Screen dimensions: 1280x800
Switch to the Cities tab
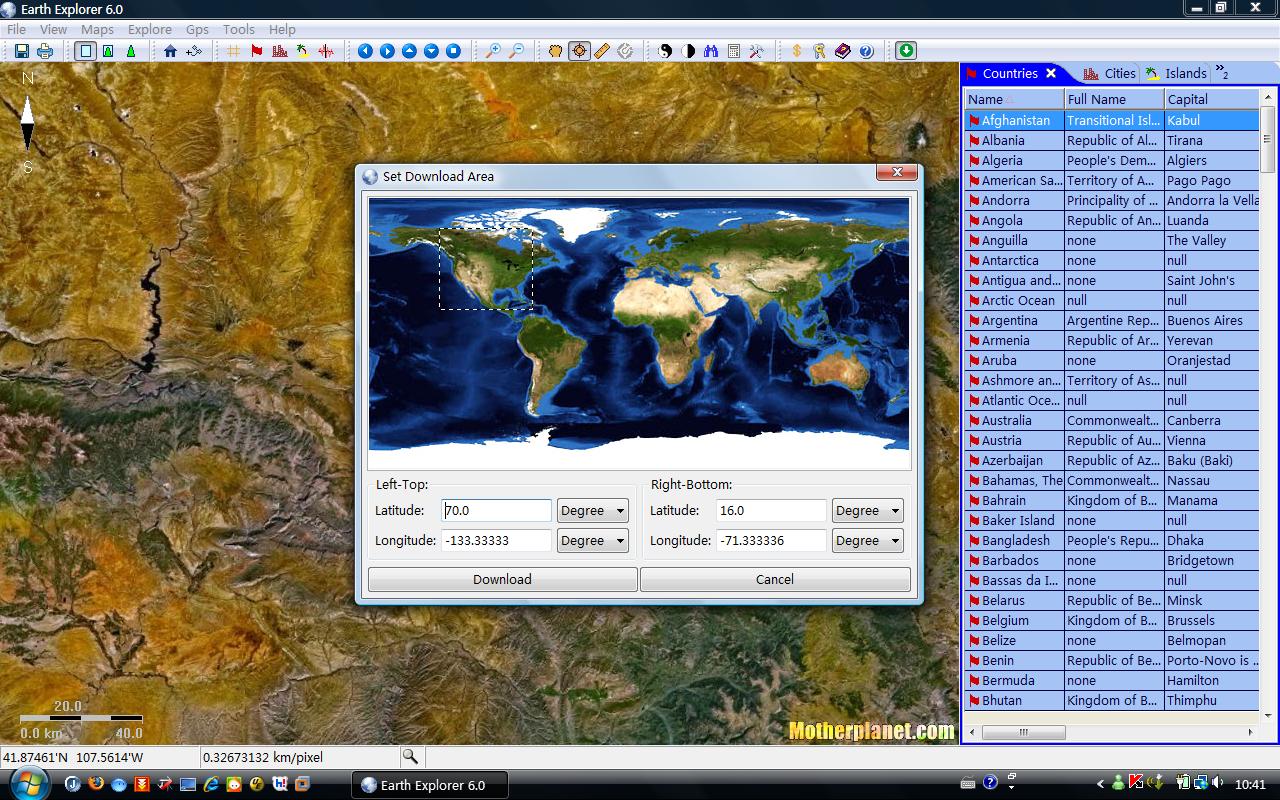(x=1117, y=72)
